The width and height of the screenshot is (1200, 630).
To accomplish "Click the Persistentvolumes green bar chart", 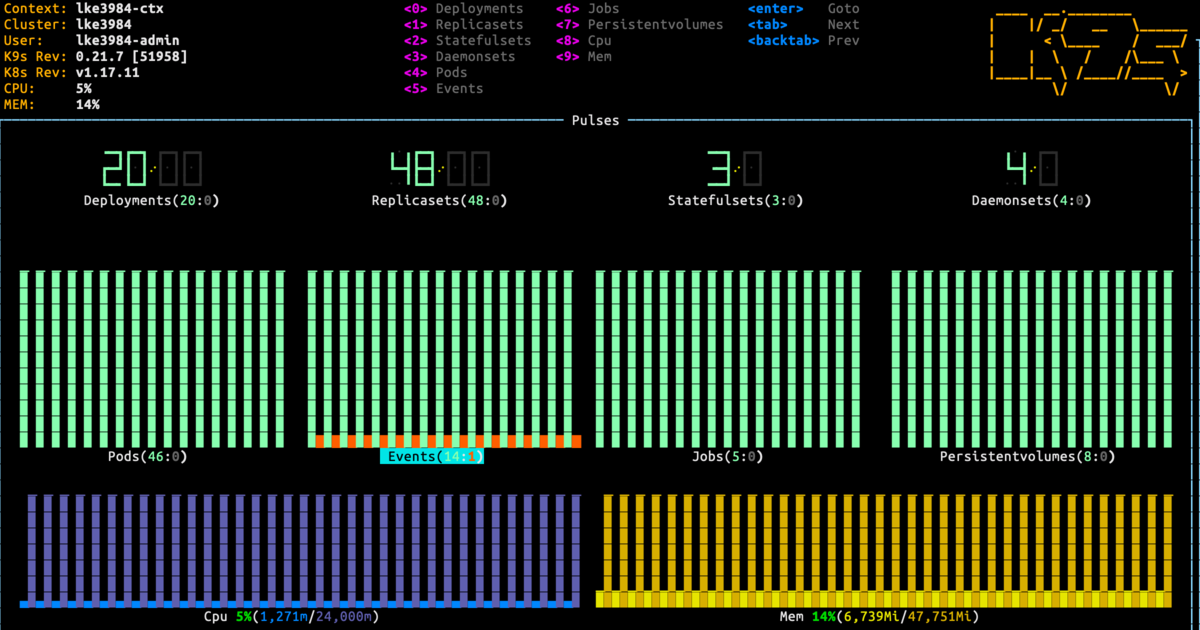I will click(1031, 357).
